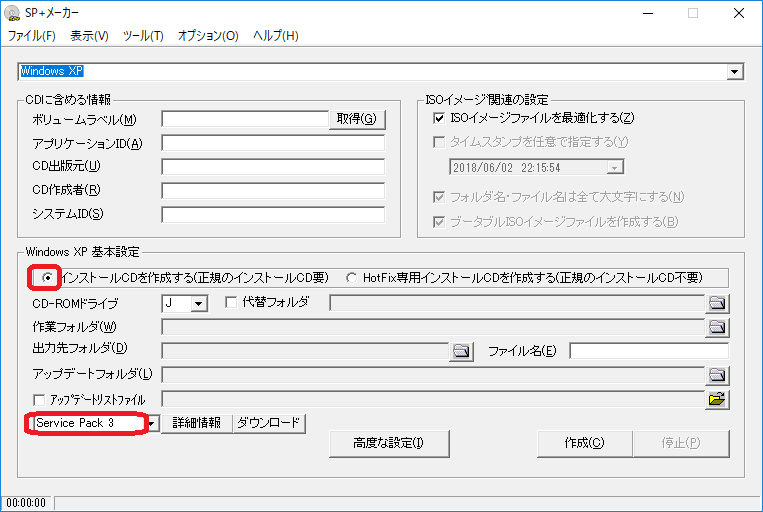Click the アップデートフォルダ(L) path field

pyautogui.click(x=433, y=375)
